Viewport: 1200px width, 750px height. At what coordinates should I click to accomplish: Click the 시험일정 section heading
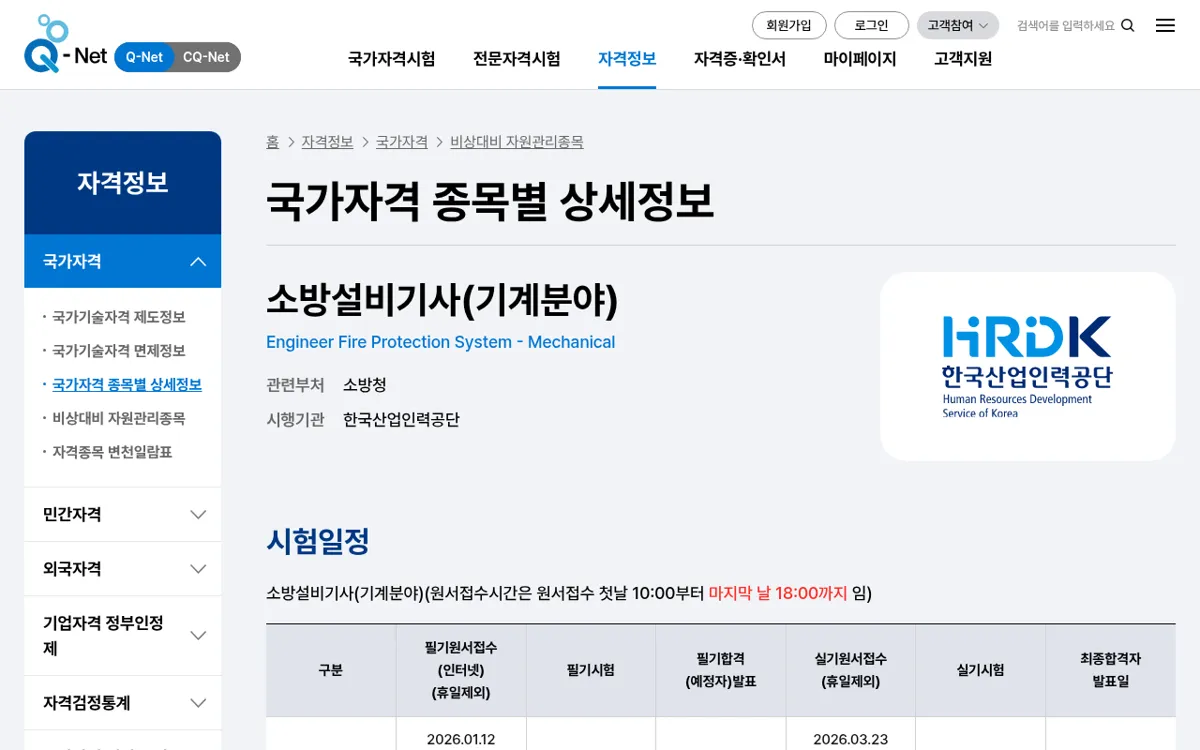(x=318, y=542)
